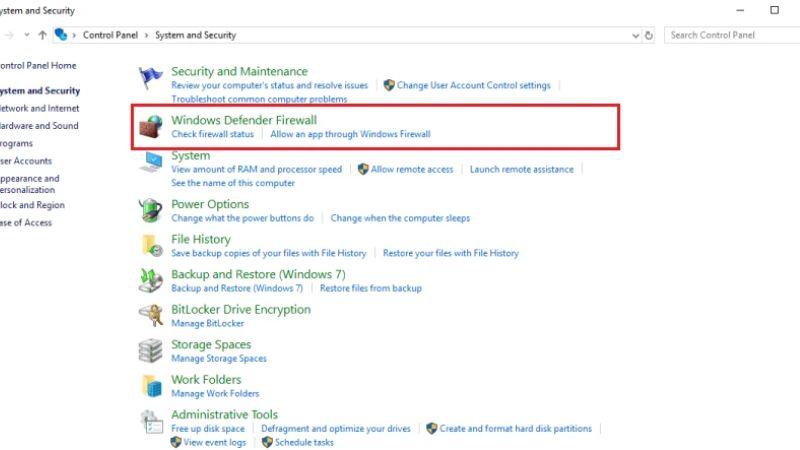Image resolution: width=800 pixels, height=450 pixels.
Task: Click the Power Options battery icon
Action: click(x=152, y=211)
